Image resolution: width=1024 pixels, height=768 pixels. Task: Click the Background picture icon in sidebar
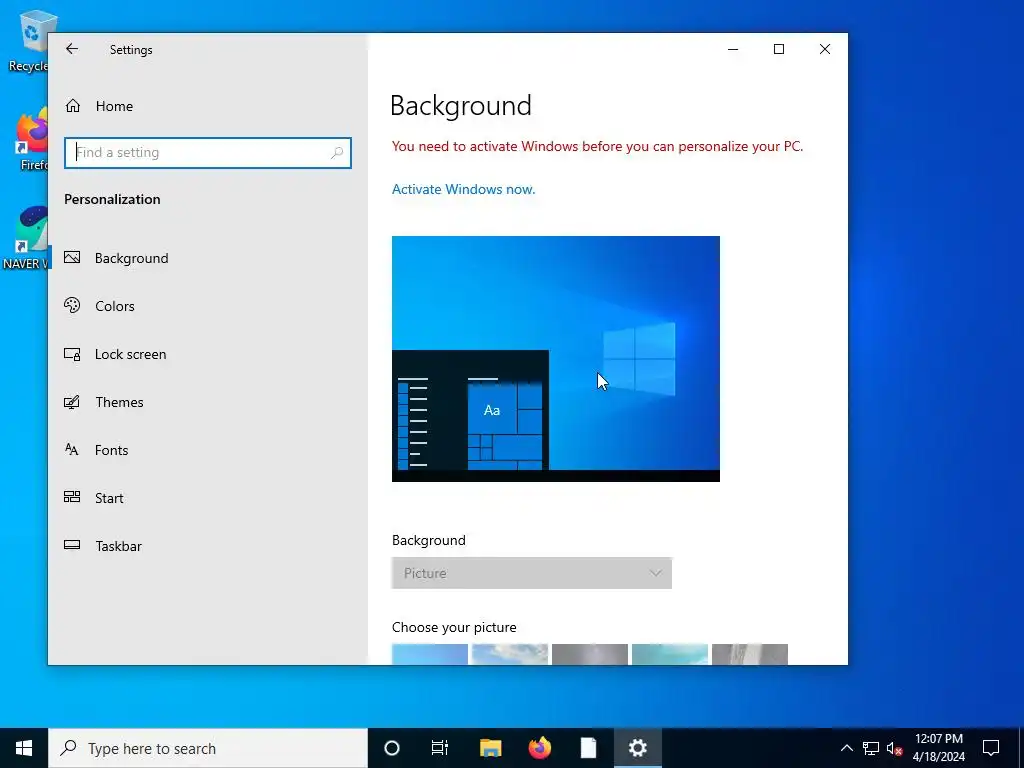[x=72, y=257]
